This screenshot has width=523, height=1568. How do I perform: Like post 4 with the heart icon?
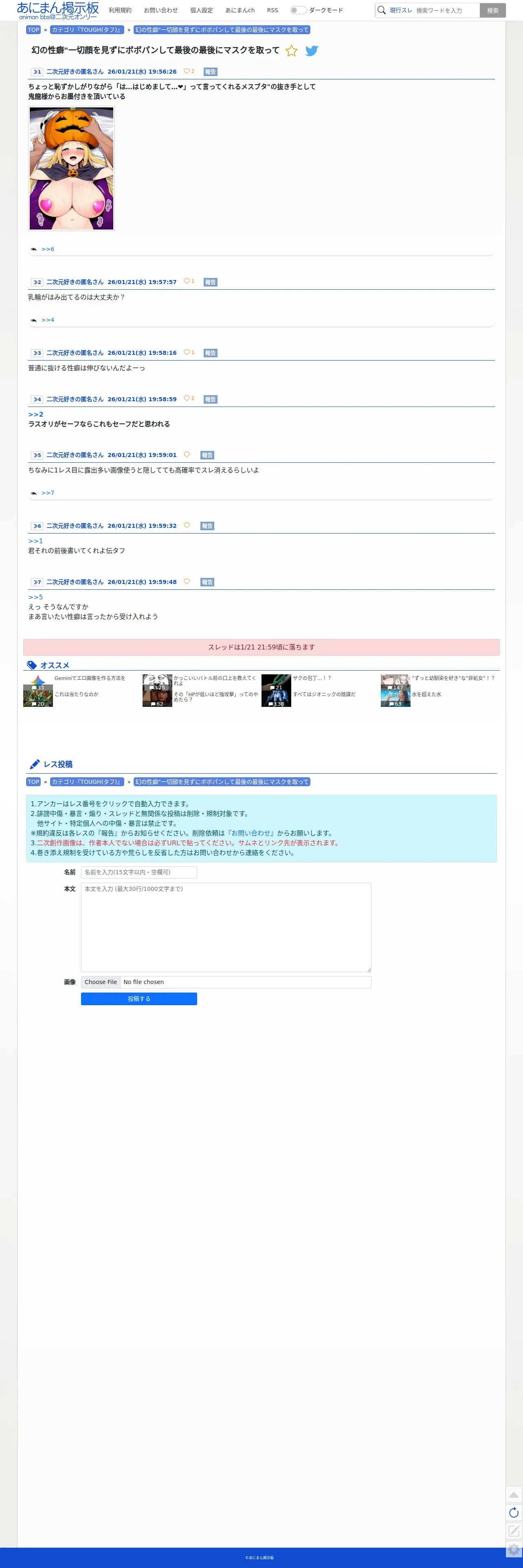(x=187, y=399)
